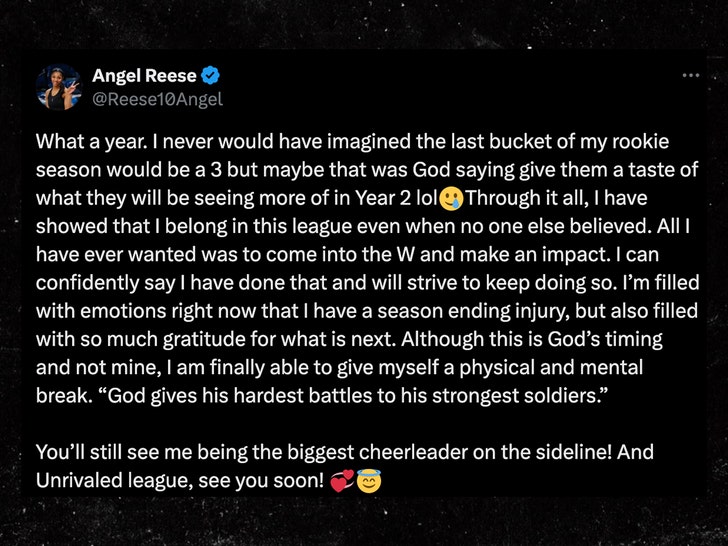Open the Angel Reese display name link
Screen dimensions: 728x546
click(142, 75)
